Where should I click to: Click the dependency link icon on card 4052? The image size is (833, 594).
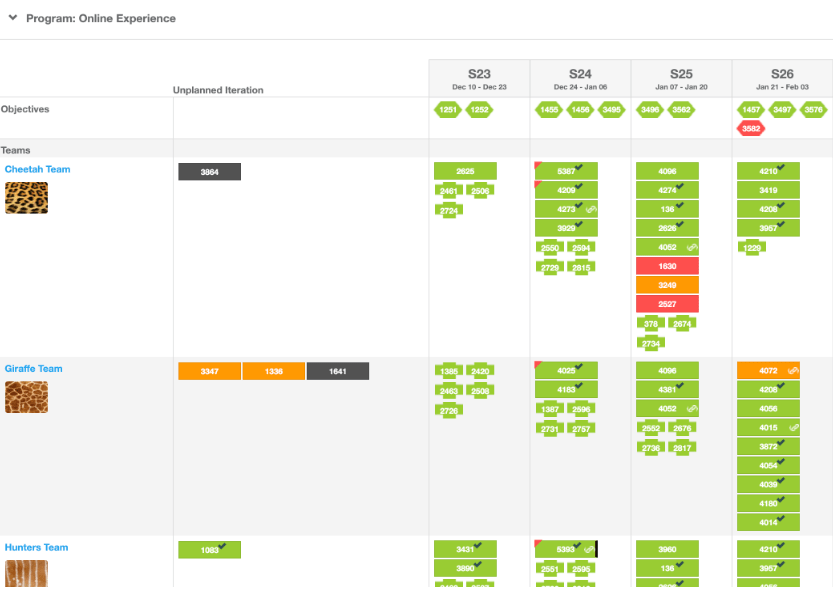(691, 248)
